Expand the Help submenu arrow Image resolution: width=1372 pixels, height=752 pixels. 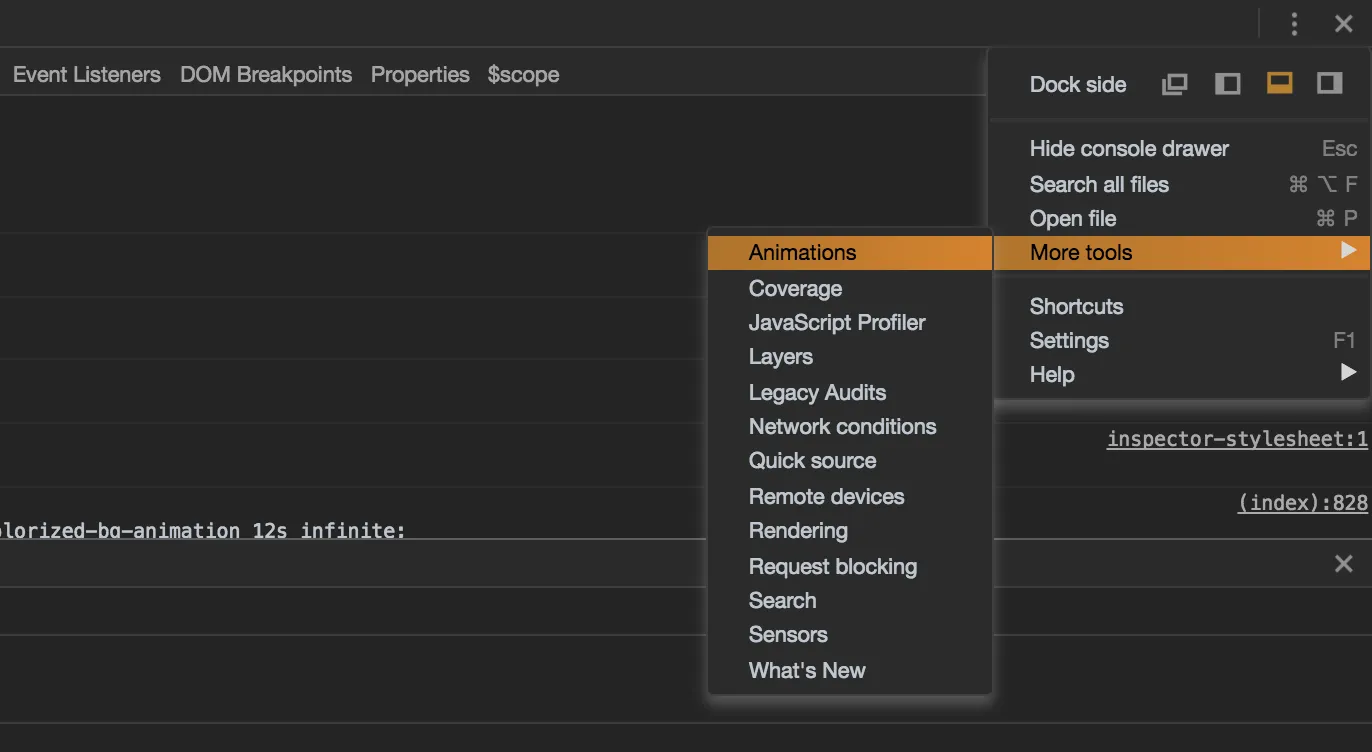coord(1348,373)
